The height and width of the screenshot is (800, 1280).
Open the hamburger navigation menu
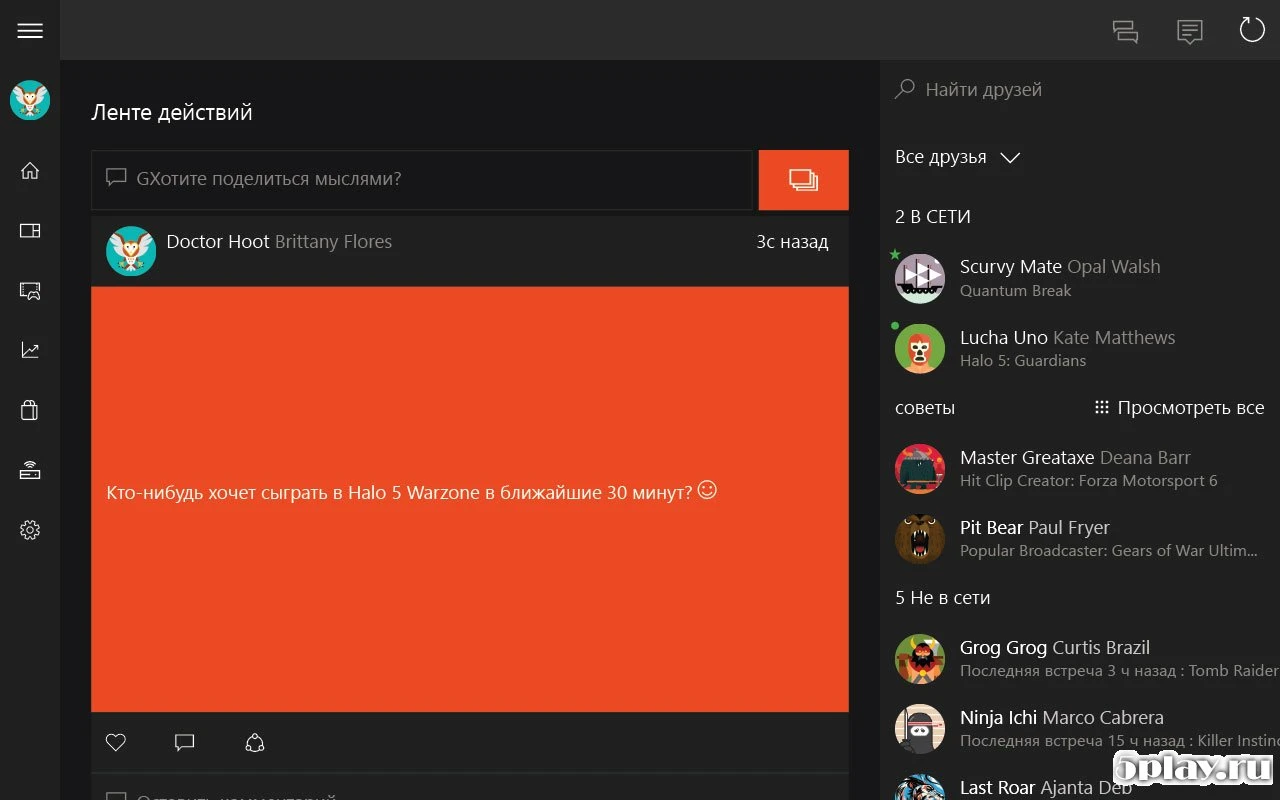[x=30, y=30]
